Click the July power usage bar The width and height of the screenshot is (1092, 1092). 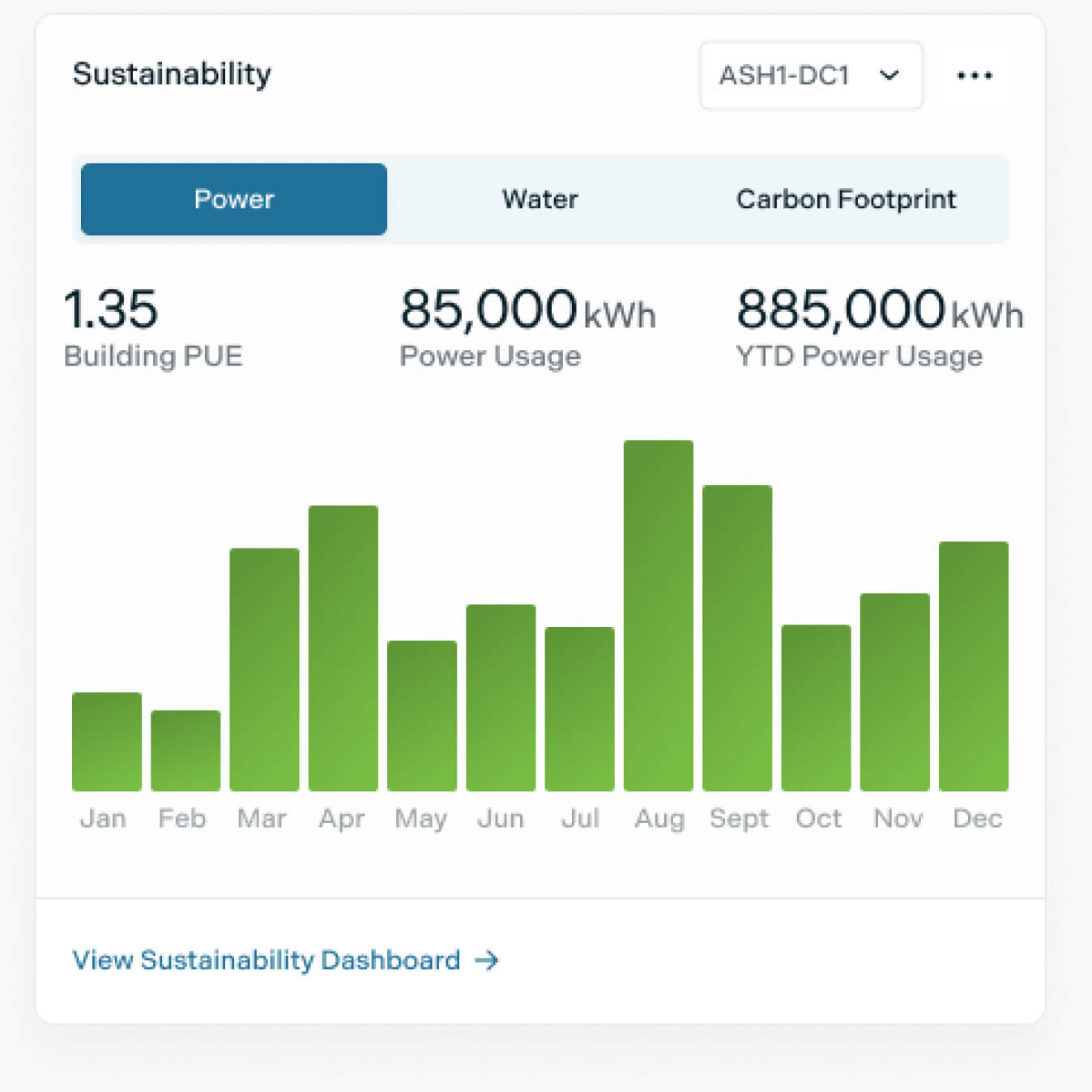click(579, 709)
